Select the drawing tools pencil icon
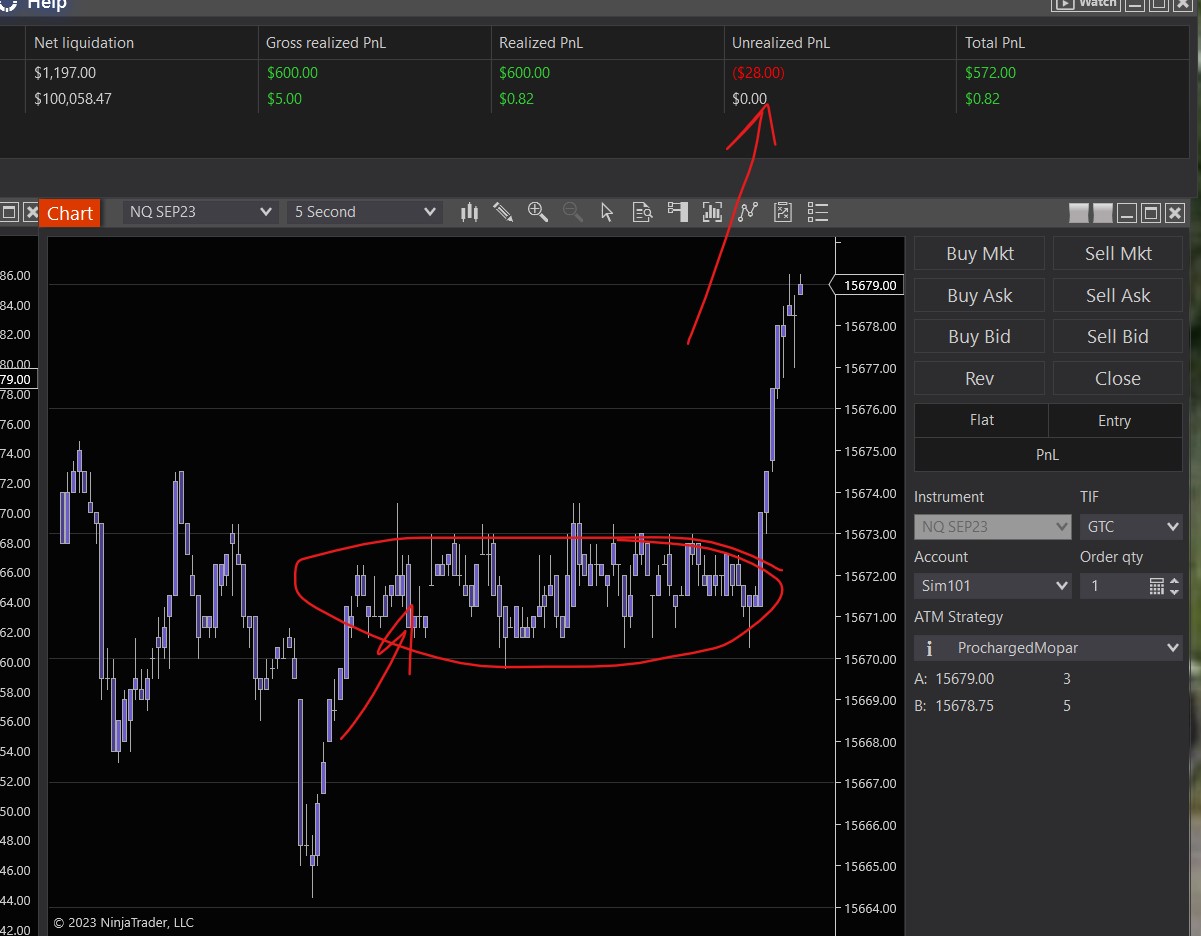Viewport: 1201px width, 936px height. pos(503,212)
